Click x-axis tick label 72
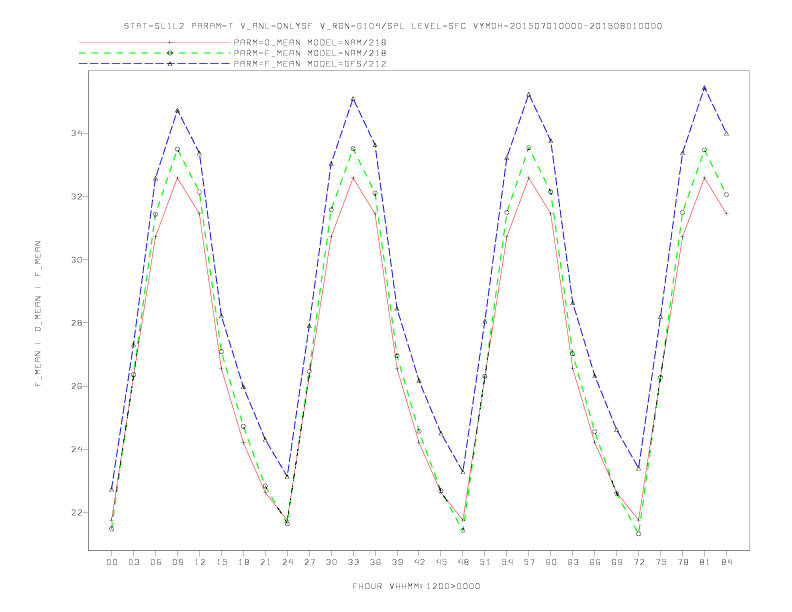 coord(639,562)
